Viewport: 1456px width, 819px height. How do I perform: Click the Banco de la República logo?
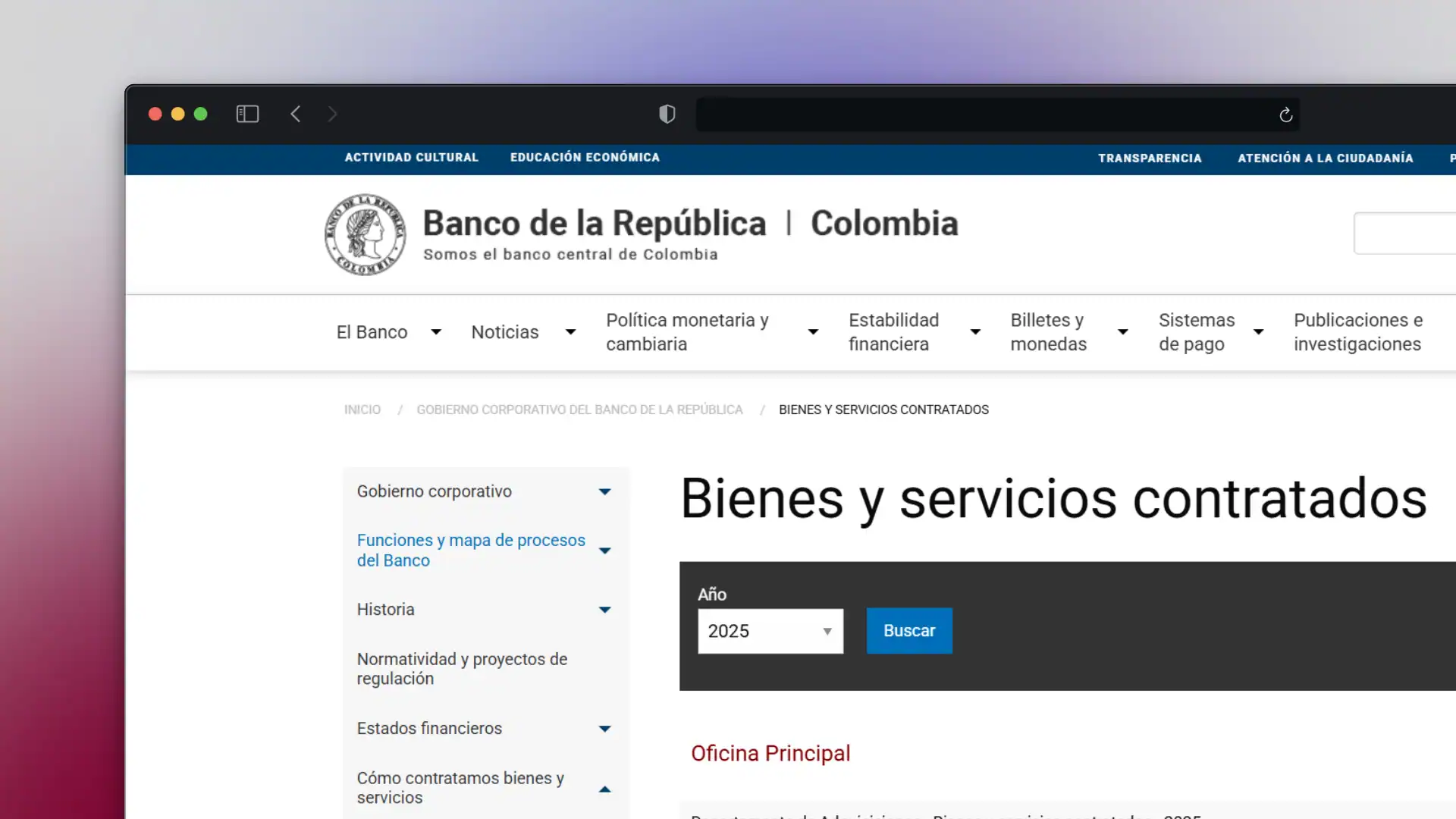(365, 234)
